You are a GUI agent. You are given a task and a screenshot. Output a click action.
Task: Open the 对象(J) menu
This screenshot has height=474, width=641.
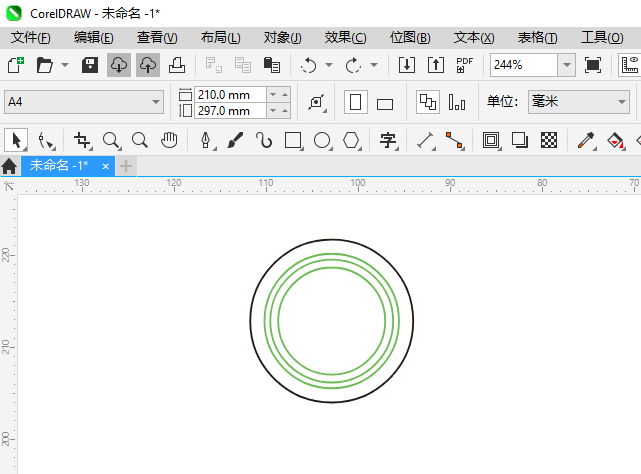[x=282, y=38]
